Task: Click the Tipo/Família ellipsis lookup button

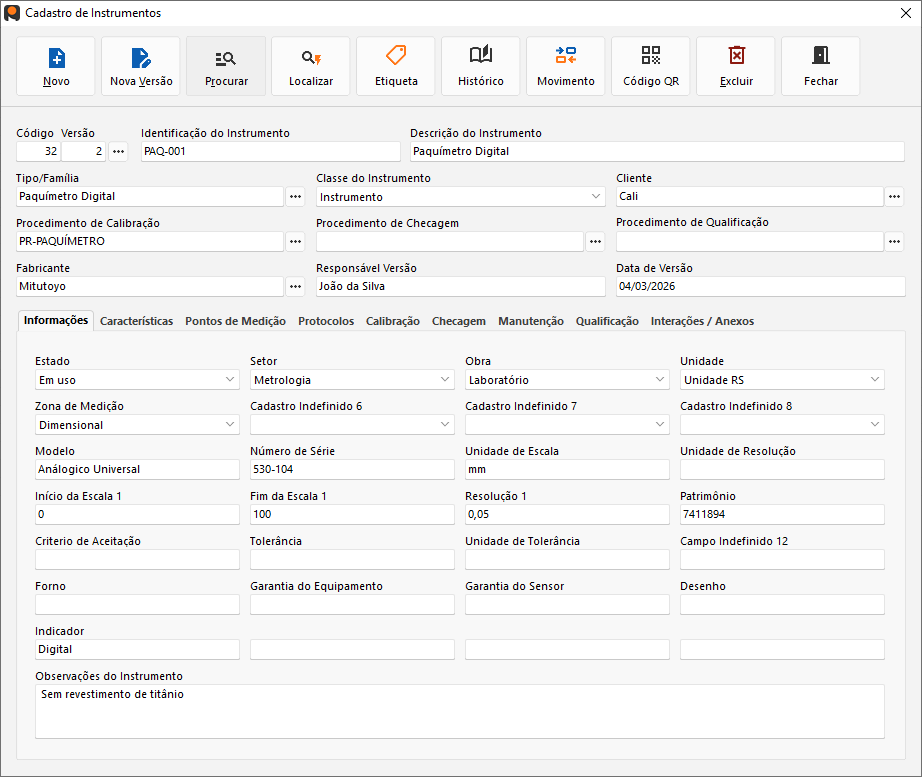Action: [295, 197]
